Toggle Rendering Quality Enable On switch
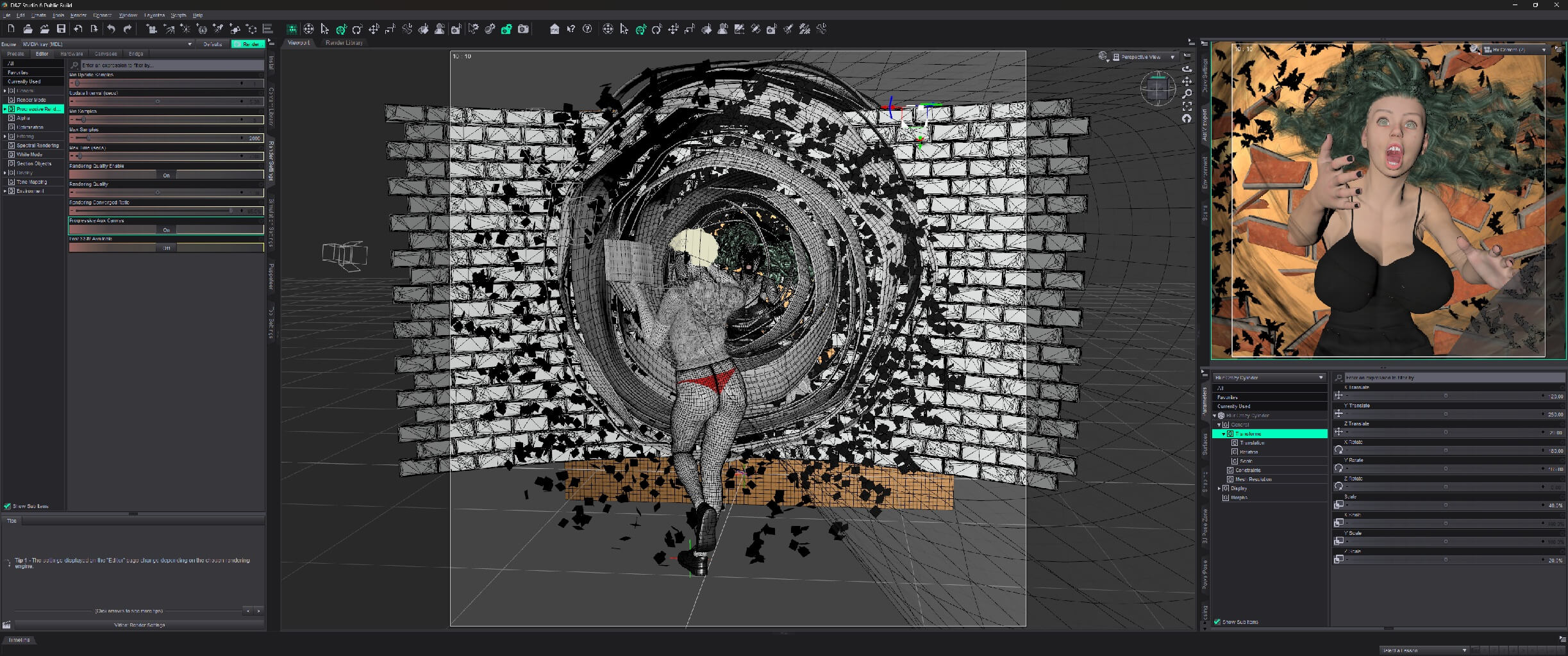 (x=166, y=175)
